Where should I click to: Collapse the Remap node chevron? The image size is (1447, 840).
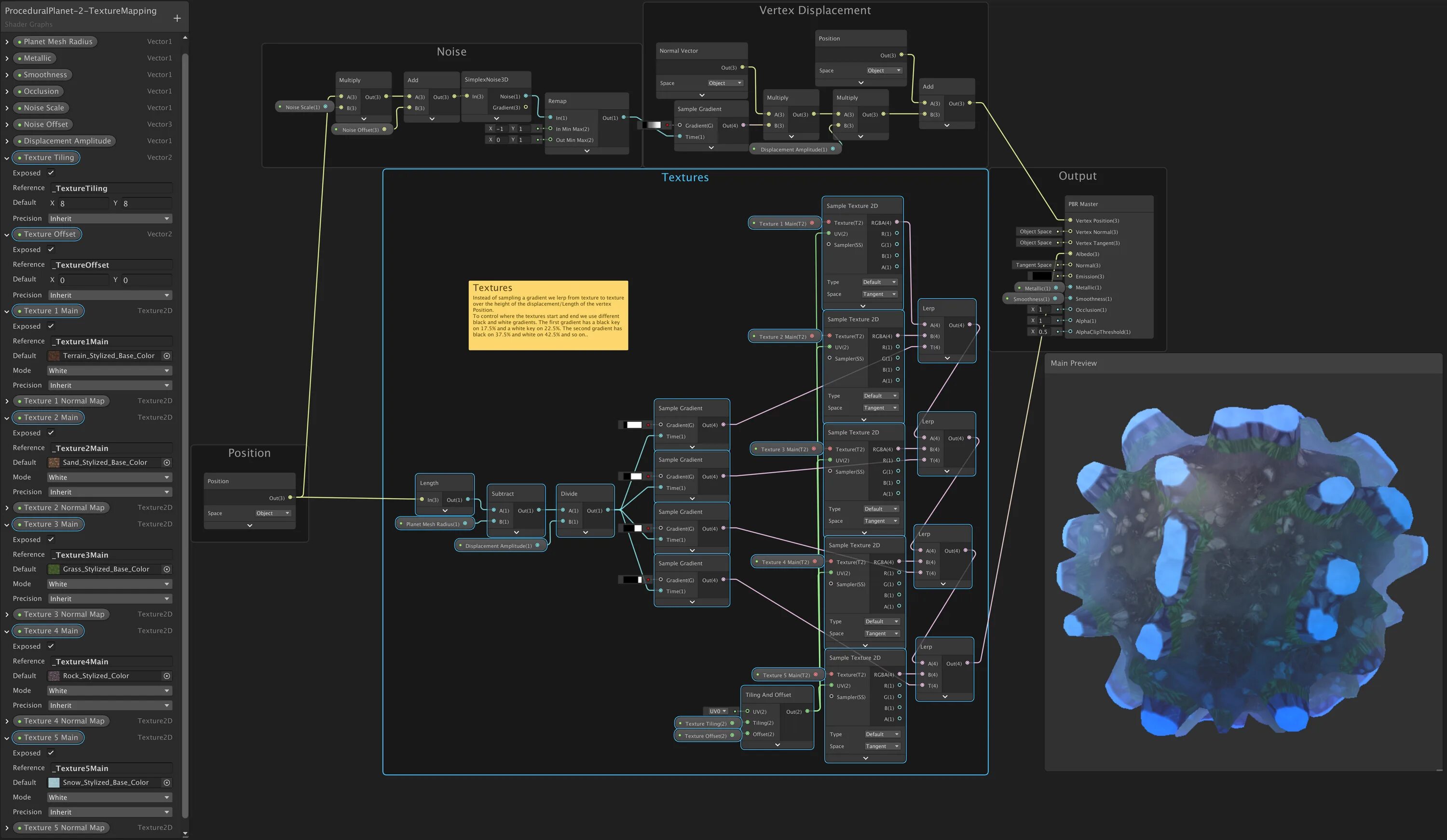click(586, 151)
